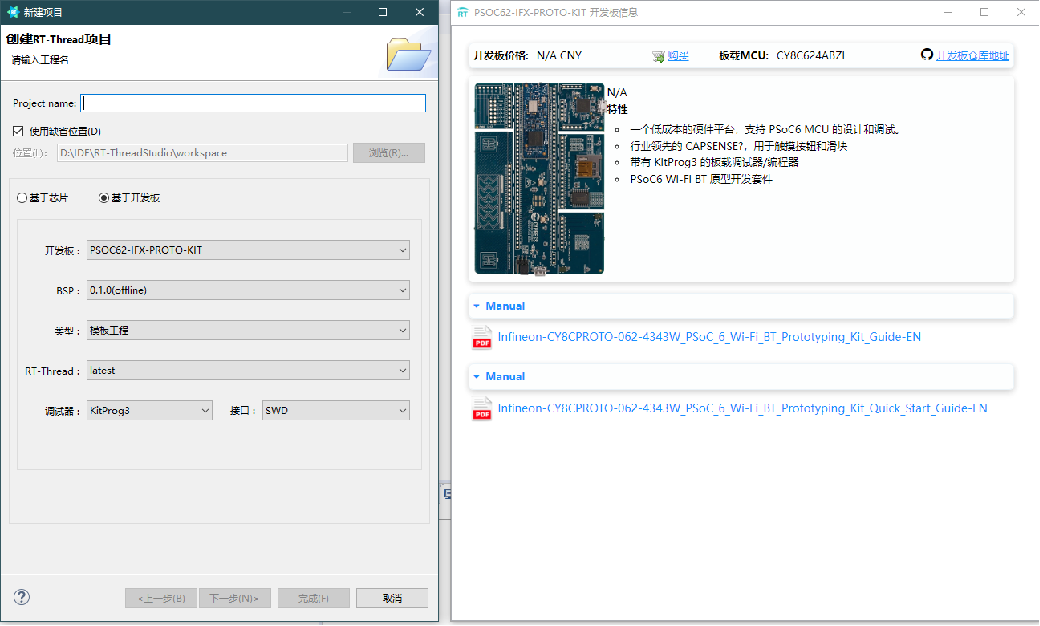
Task: Open the KitProg3 debugger dropdown
Action: point(150,410)
